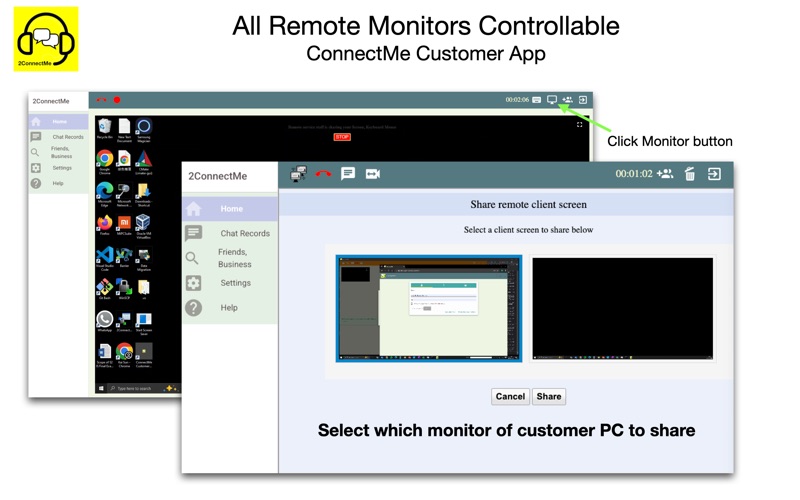Open Friends, Business in the back window sidebar

58,152
